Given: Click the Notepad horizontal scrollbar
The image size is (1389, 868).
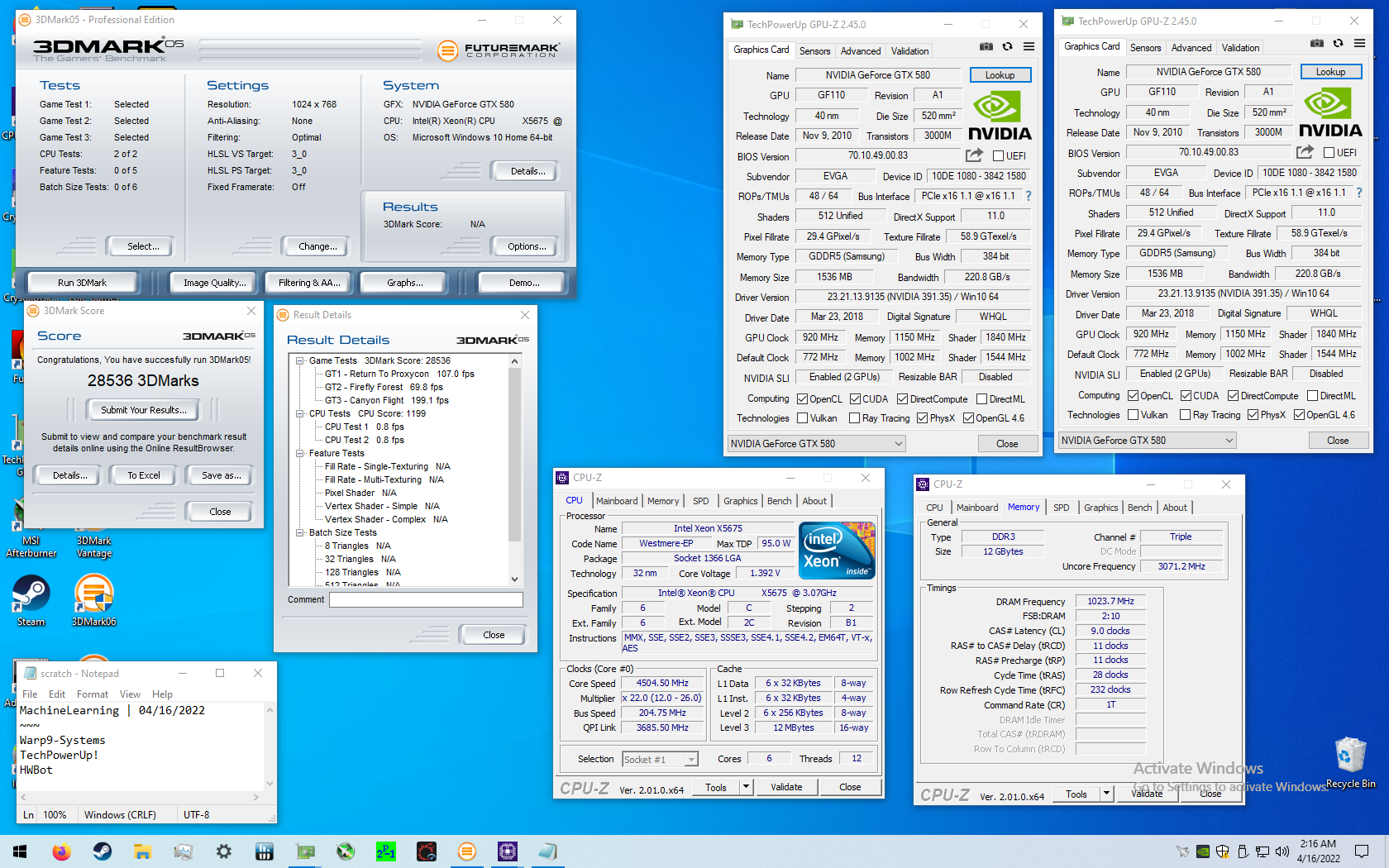Looking at the screenshot, I should click(141, 797).
